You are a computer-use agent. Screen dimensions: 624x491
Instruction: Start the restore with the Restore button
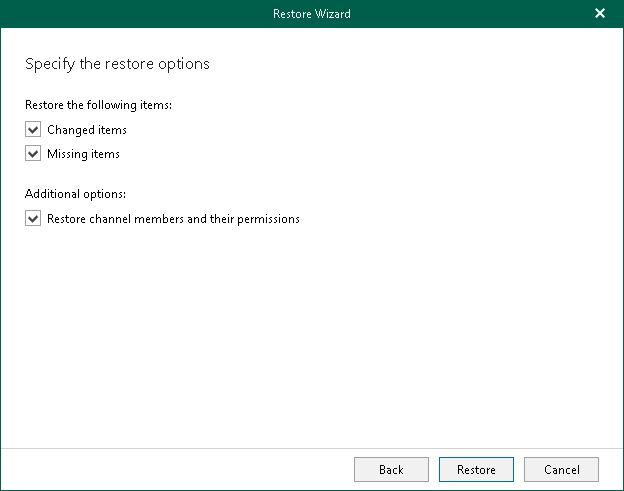(x=476, y=469)
